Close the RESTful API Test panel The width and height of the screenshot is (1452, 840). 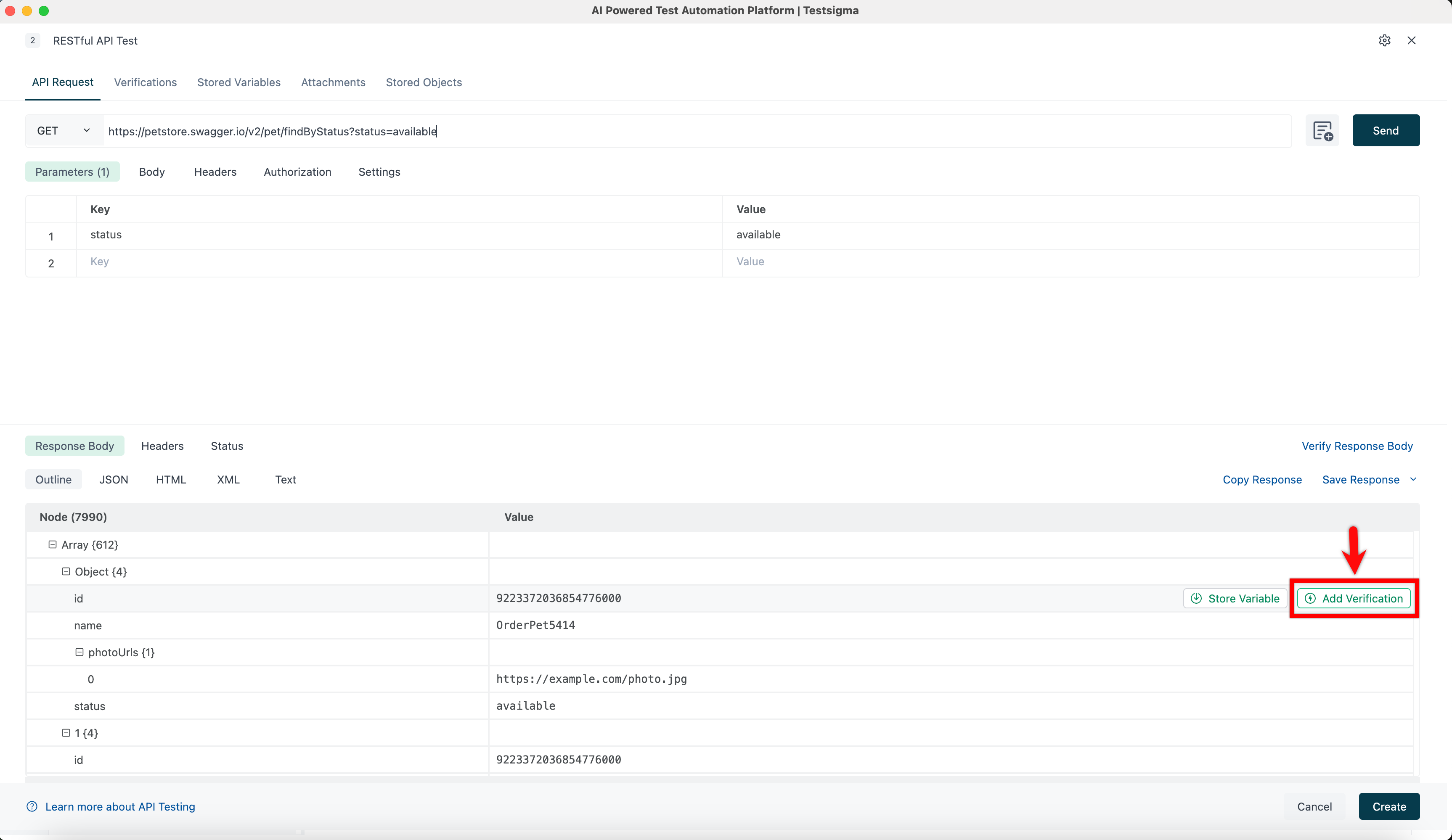1412,40
